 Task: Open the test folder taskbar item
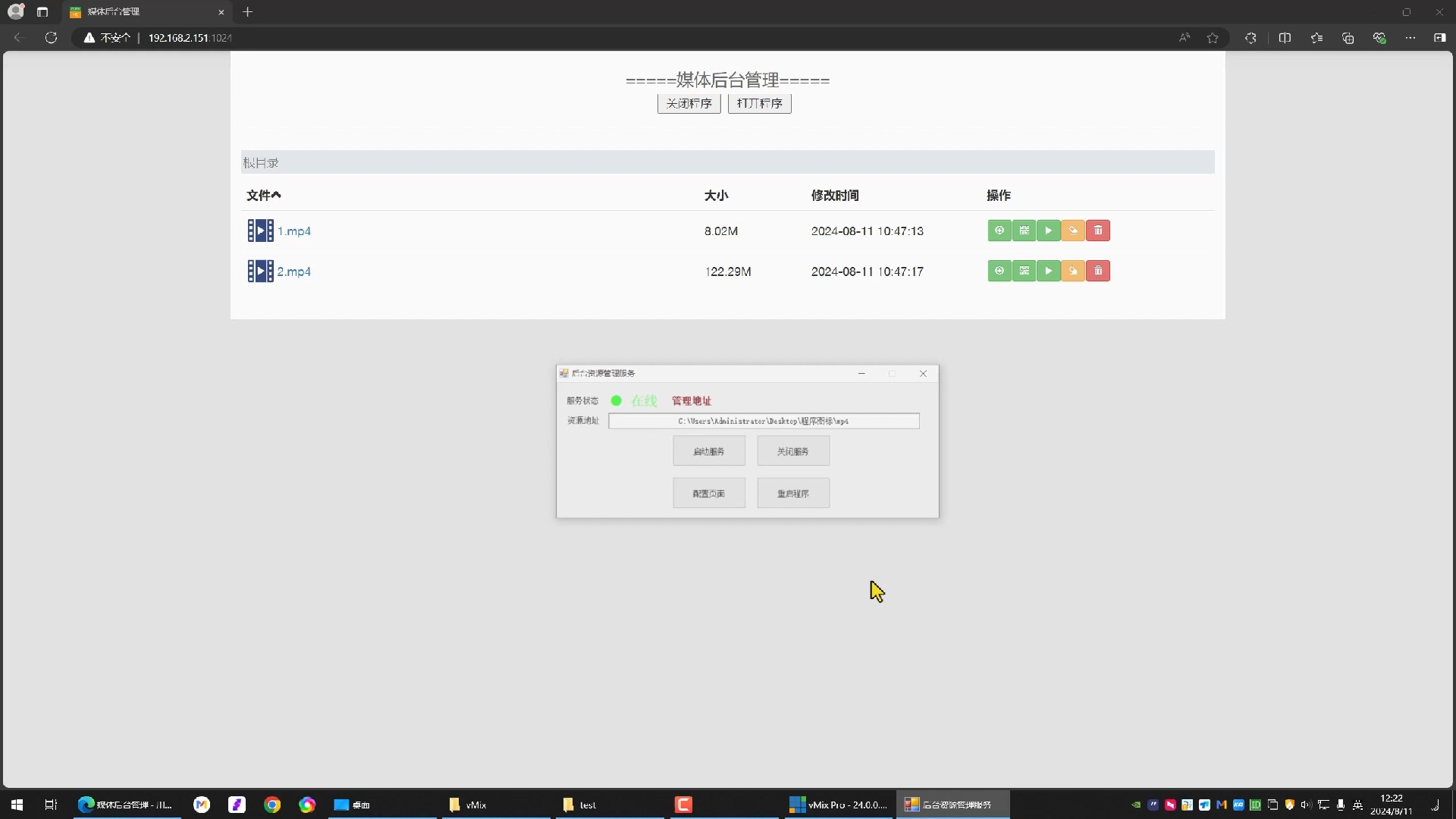[x=610, y=805]
